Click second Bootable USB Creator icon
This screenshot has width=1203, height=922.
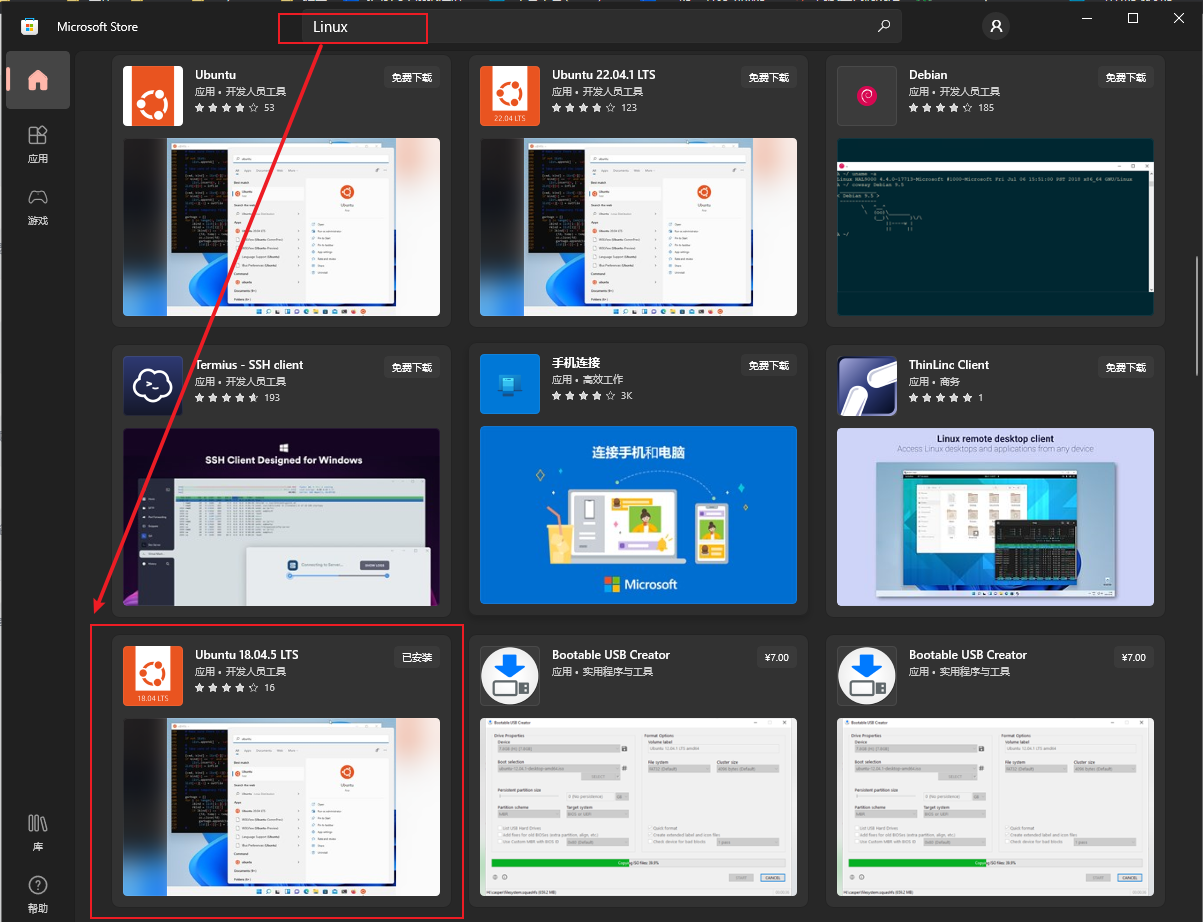(x=867, y=676)
